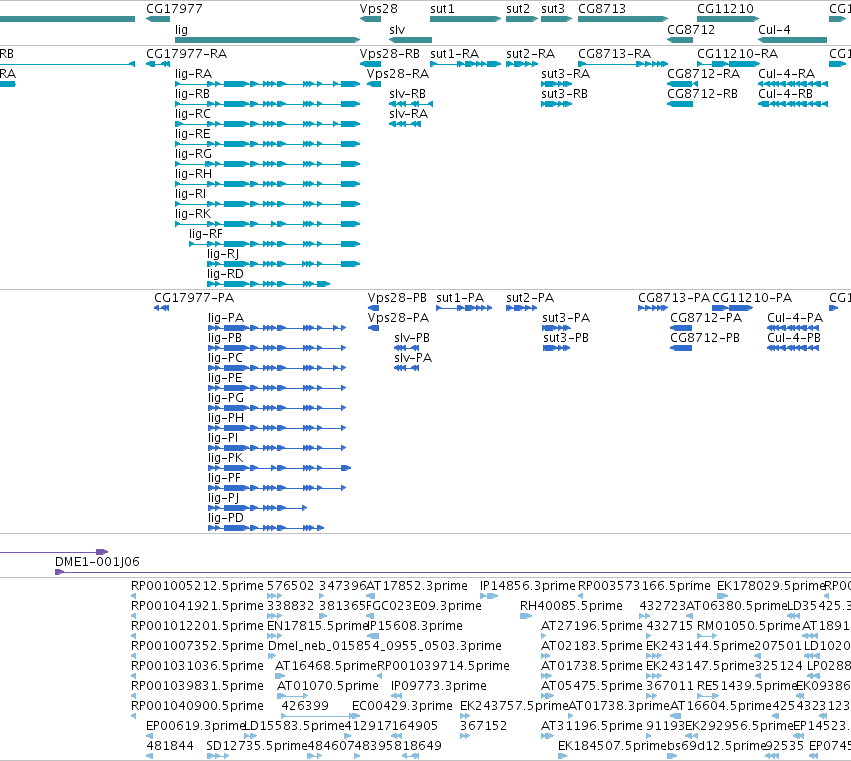Click the lig-PK protein label

pyautogui.click(x=225, y=458)
